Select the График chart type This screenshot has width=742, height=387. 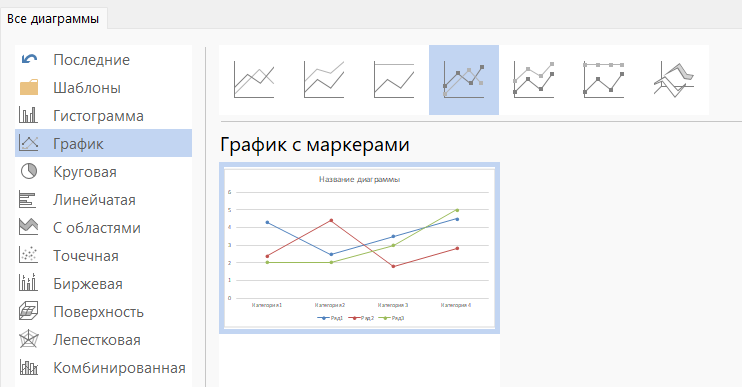point(104,143)
